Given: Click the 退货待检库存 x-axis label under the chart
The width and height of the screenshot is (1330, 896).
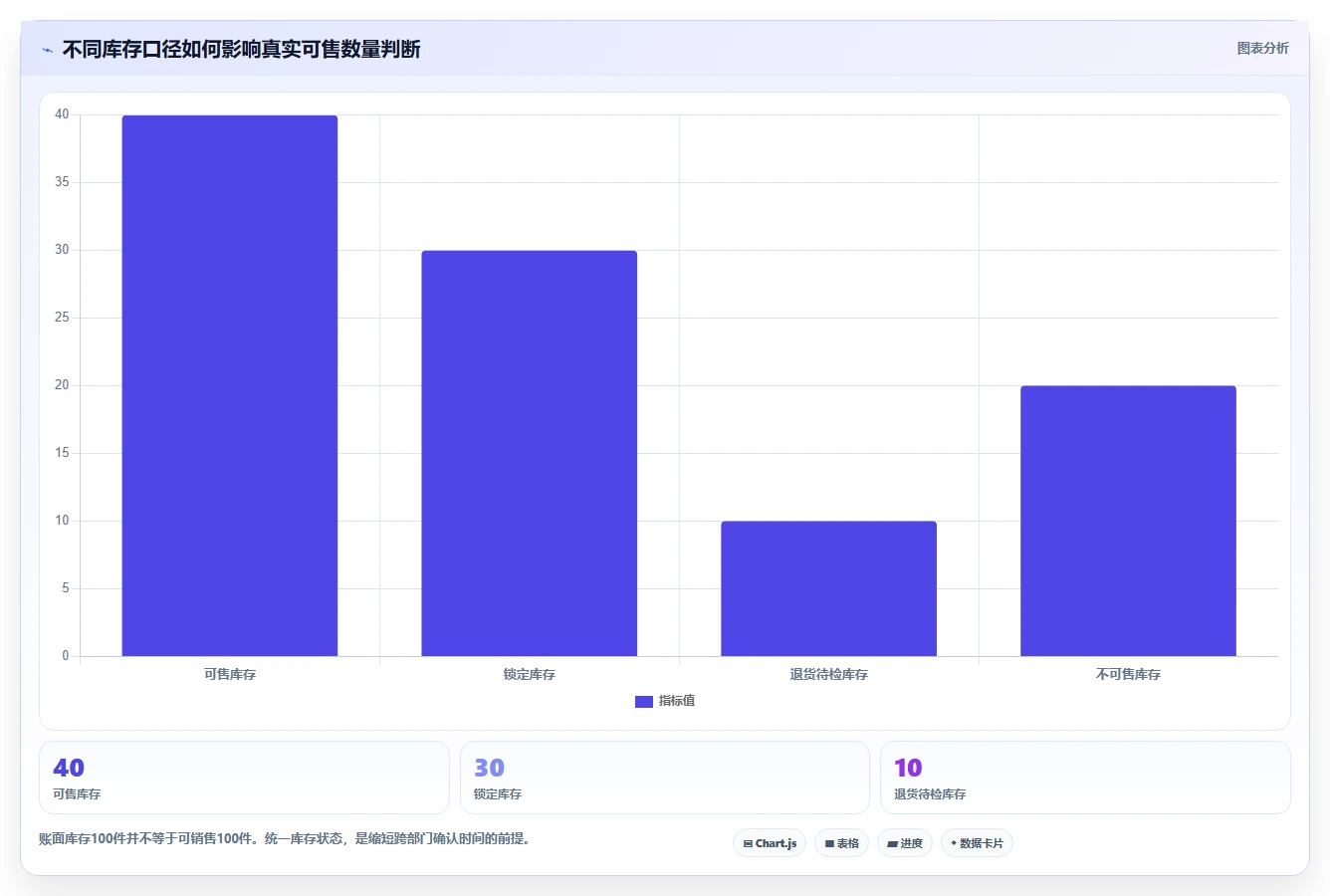Looking at the screenshot, I should coord(828,674).
